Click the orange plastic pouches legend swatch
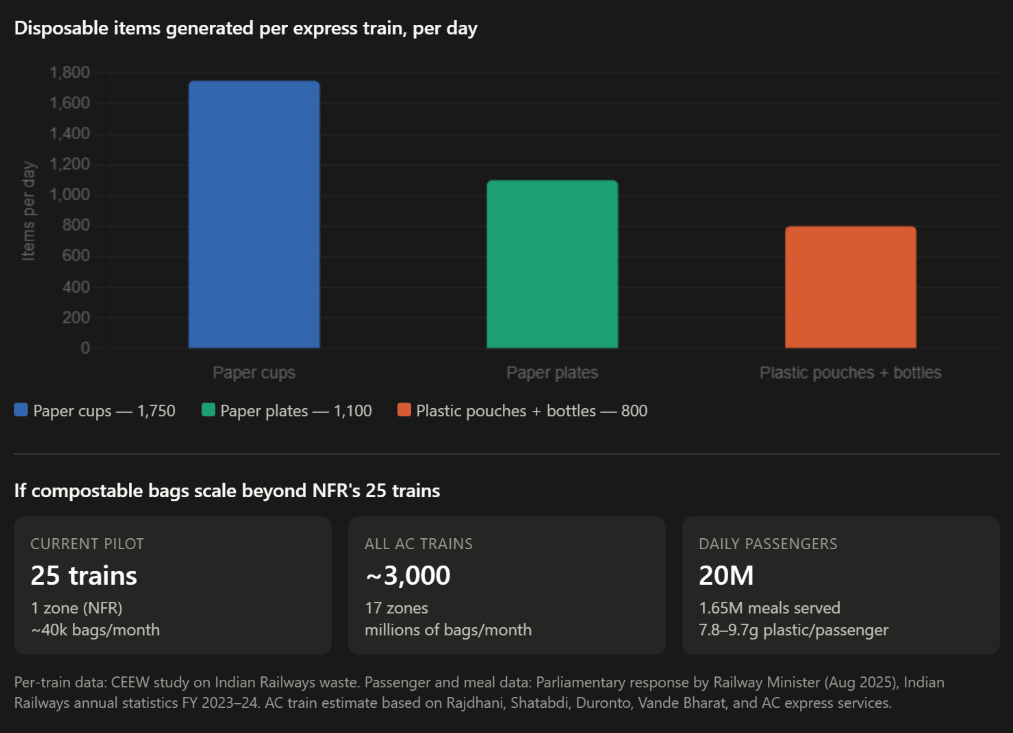 click(x=404, y=410)
